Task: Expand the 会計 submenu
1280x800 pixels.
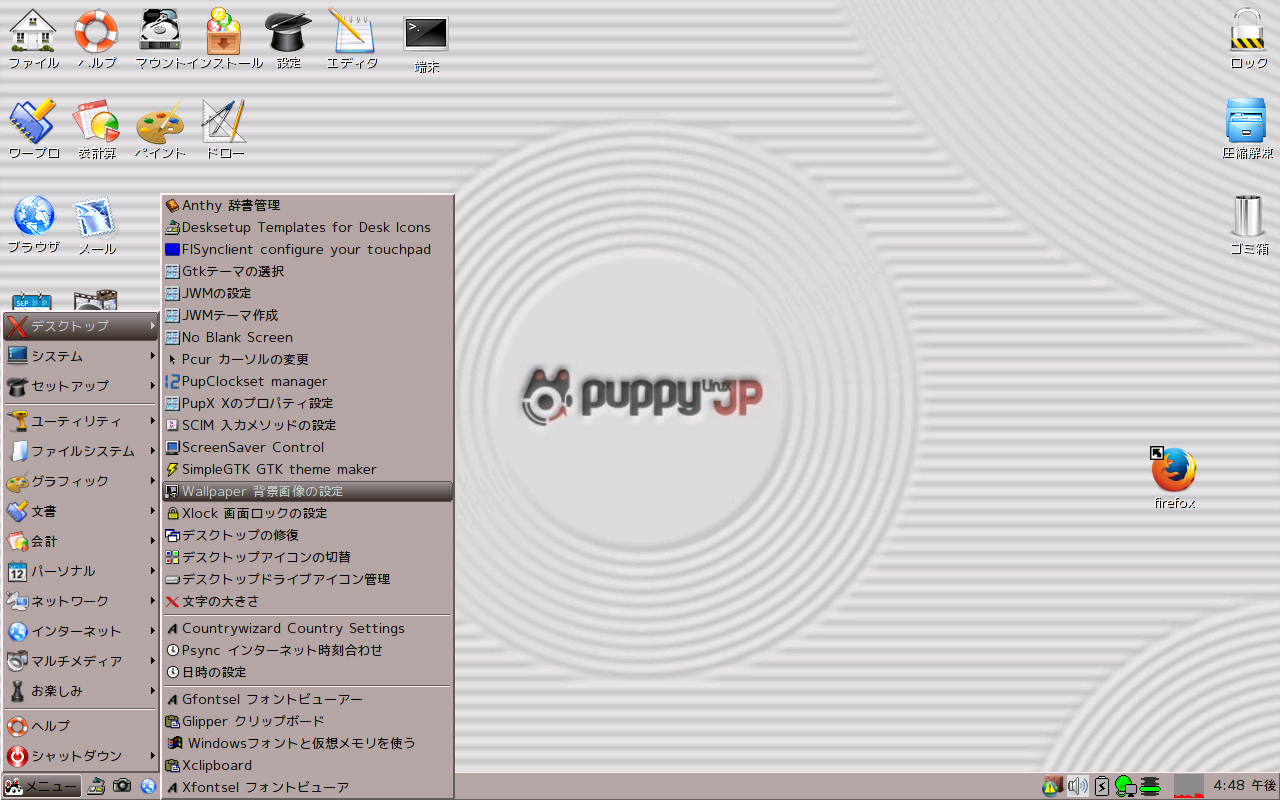Action: tap(80, 541)
